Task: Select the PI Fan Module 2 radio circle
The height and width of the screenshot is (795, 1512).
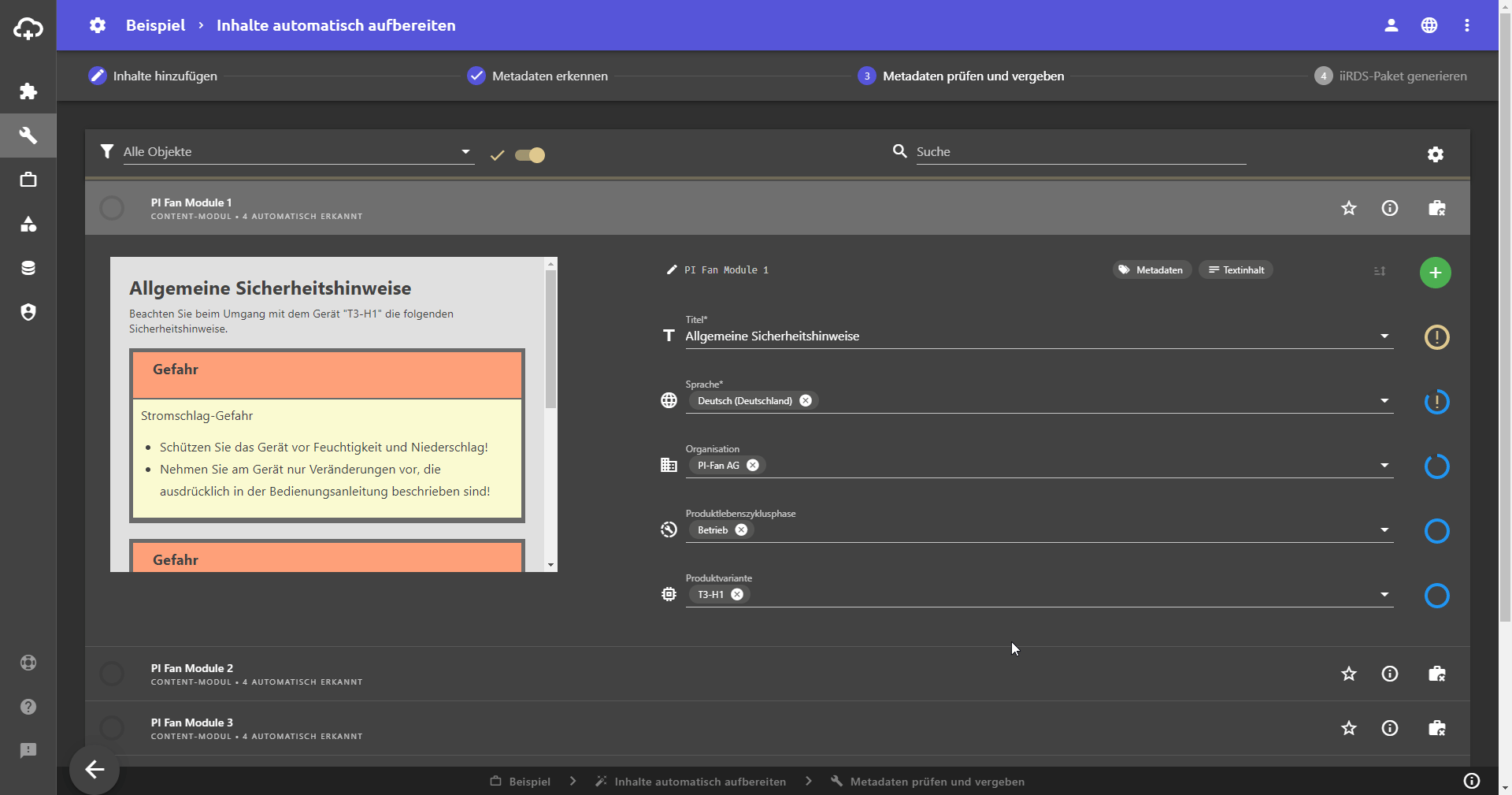Action: coord(112,674)
